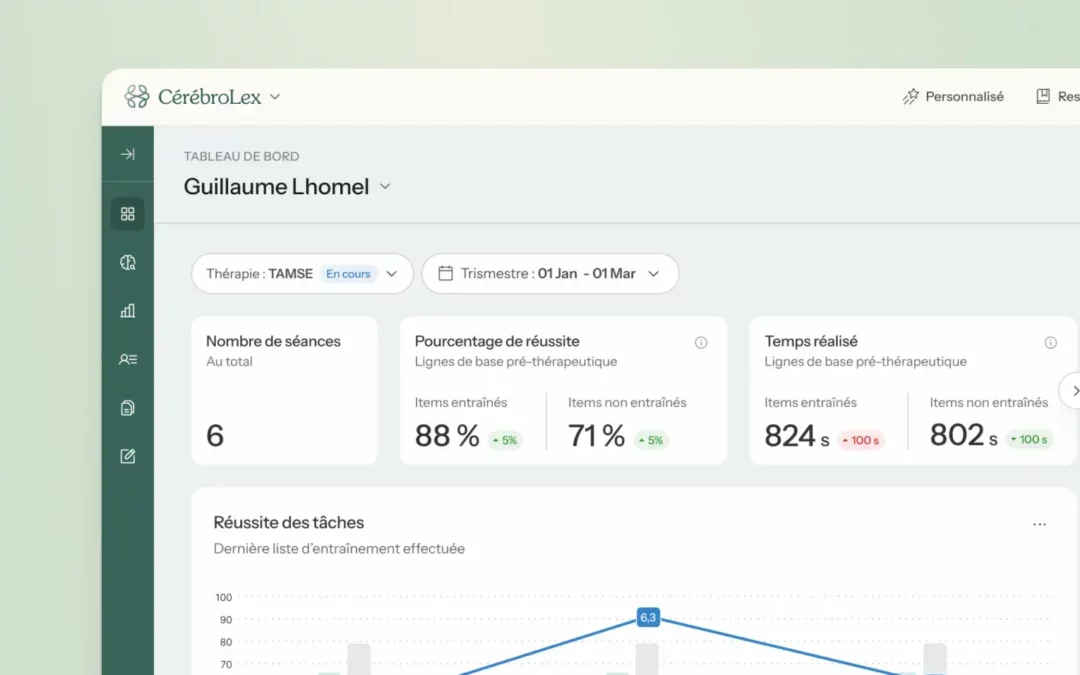Click the Nombre de séances value 6
The width and height of the screenshot is (1080, 675).
coord(215,435)
